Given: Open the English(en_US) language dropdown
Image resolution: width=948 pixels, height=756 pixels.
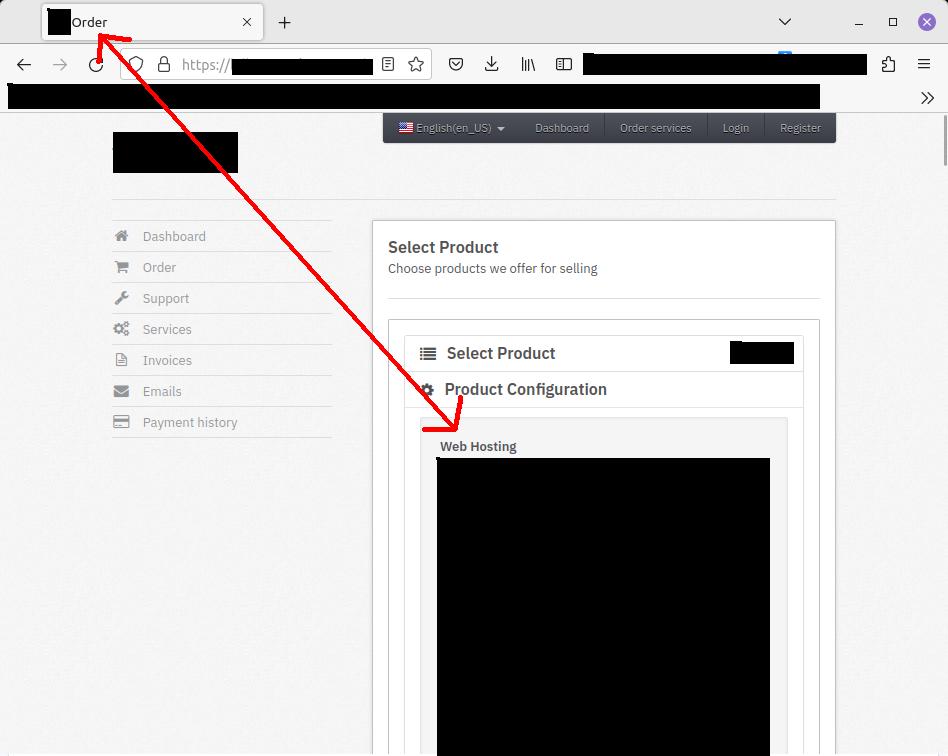Looking at the screenshot, I should (448, 127).
